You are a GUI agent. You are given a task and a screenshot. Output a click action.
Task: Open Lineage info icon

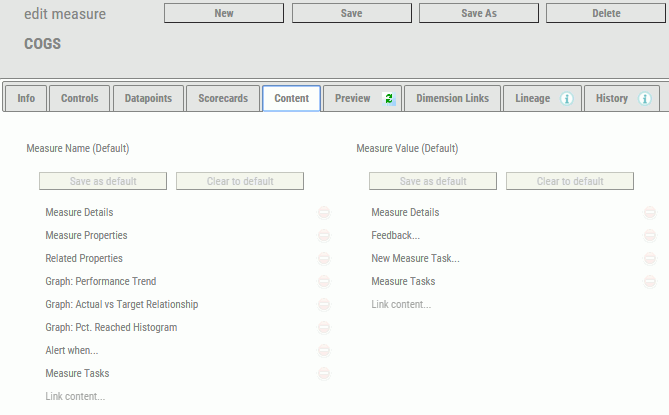[567, 99]
